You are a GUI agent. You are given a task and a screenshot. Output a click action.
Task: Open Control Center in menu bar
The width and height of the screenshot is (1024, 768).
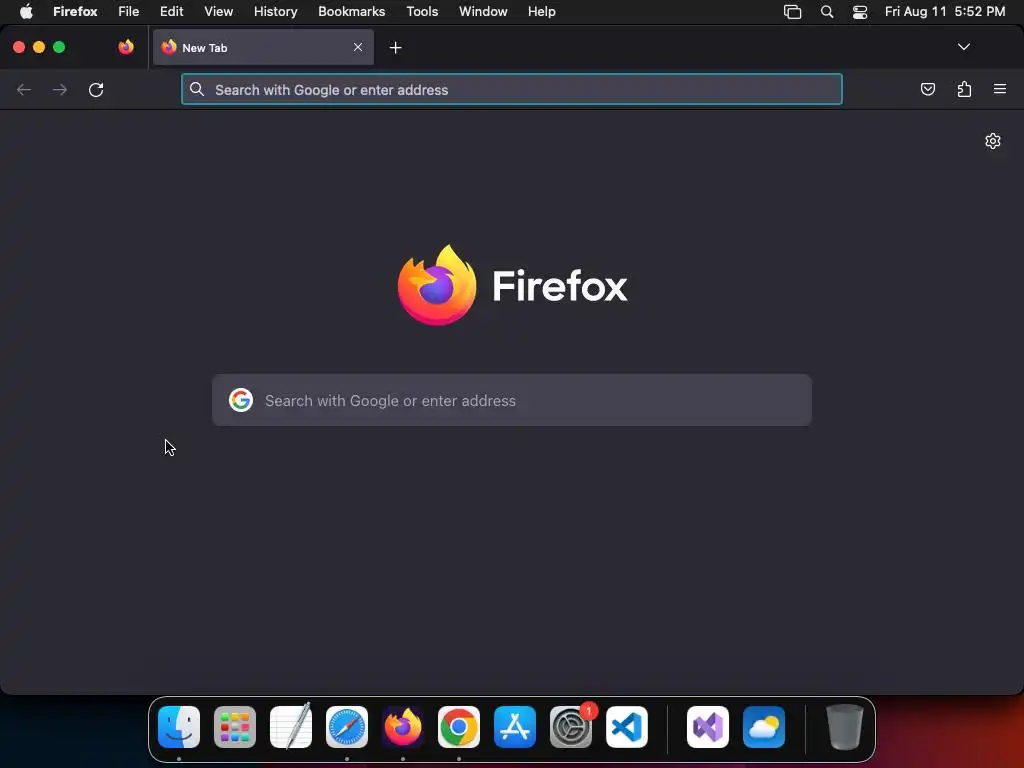pyautogui.click(x=860, y=12)
